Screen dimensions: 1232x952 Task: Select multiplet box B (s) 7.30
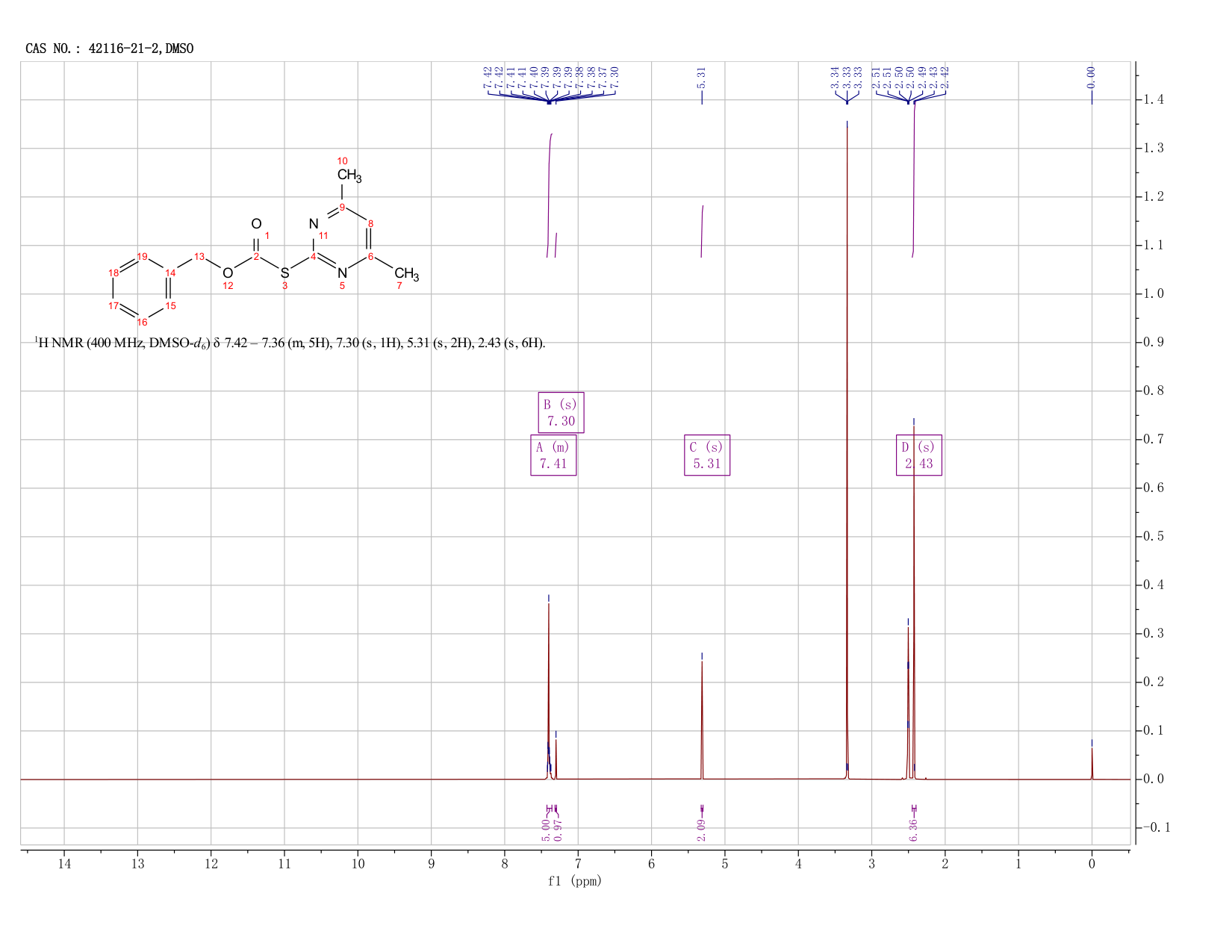click(561, 412)
